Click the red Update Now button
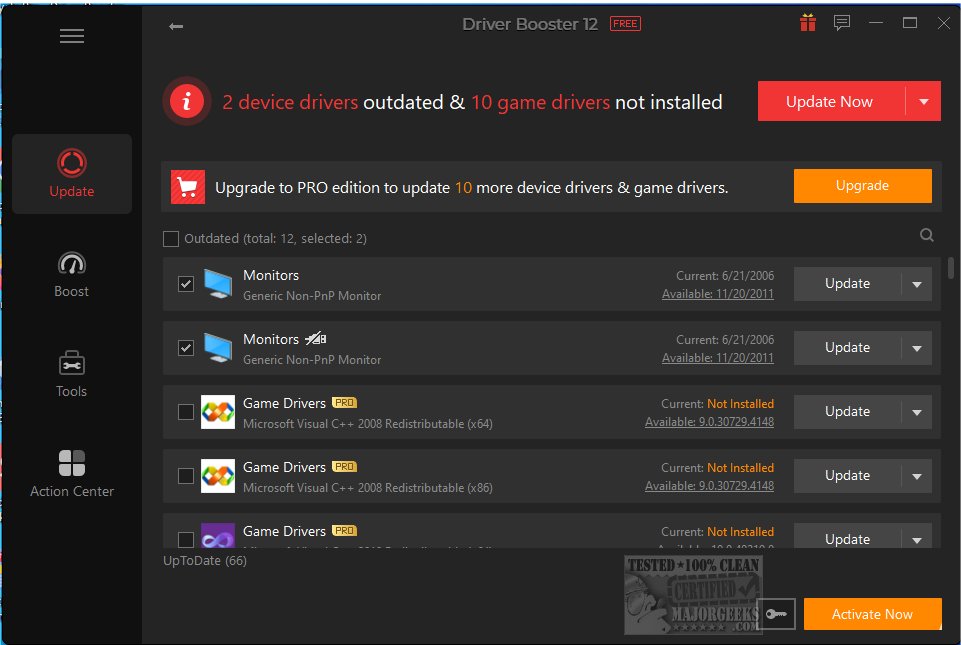This screenshot has width=961, height=645. point(830,101)
